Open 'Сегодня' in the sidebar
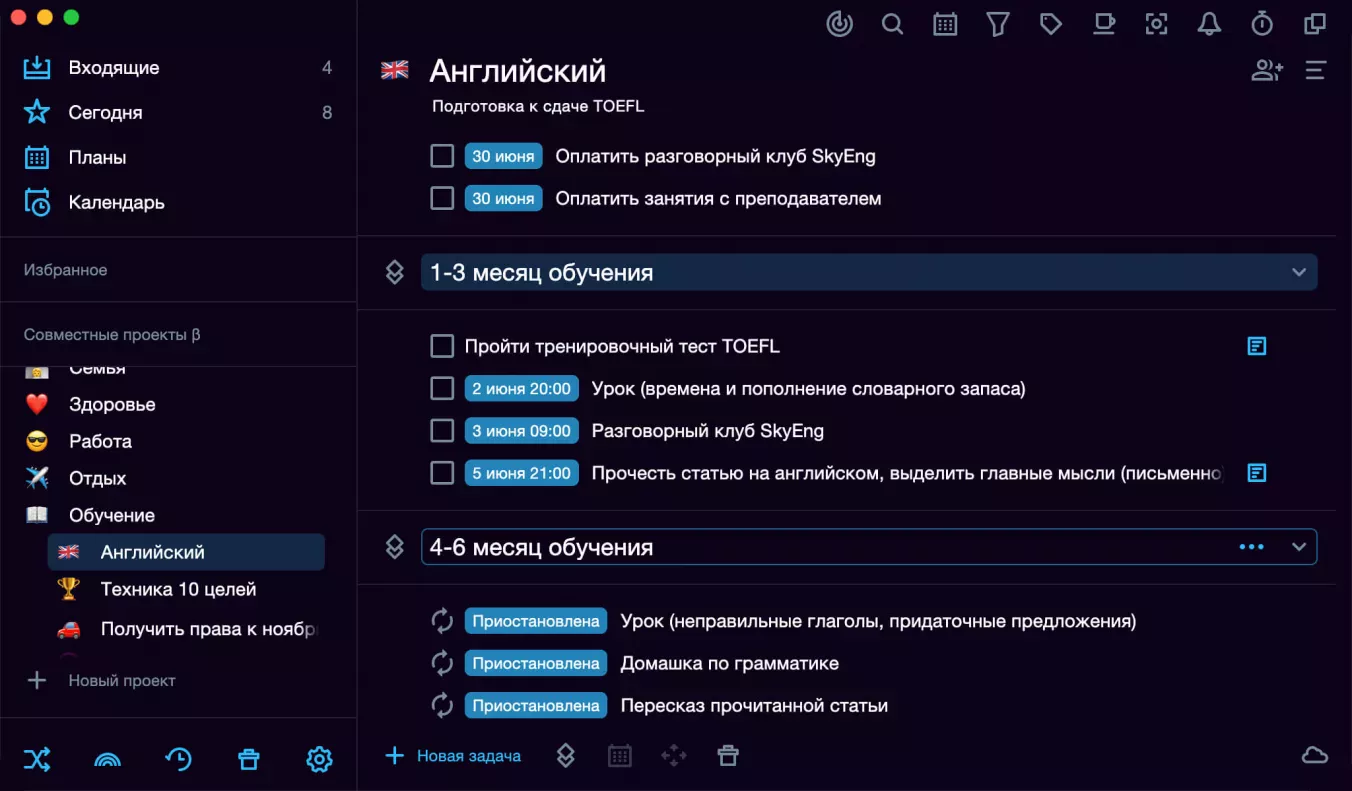Screen dimensions: 1352x791 click(x=178, y=112)
